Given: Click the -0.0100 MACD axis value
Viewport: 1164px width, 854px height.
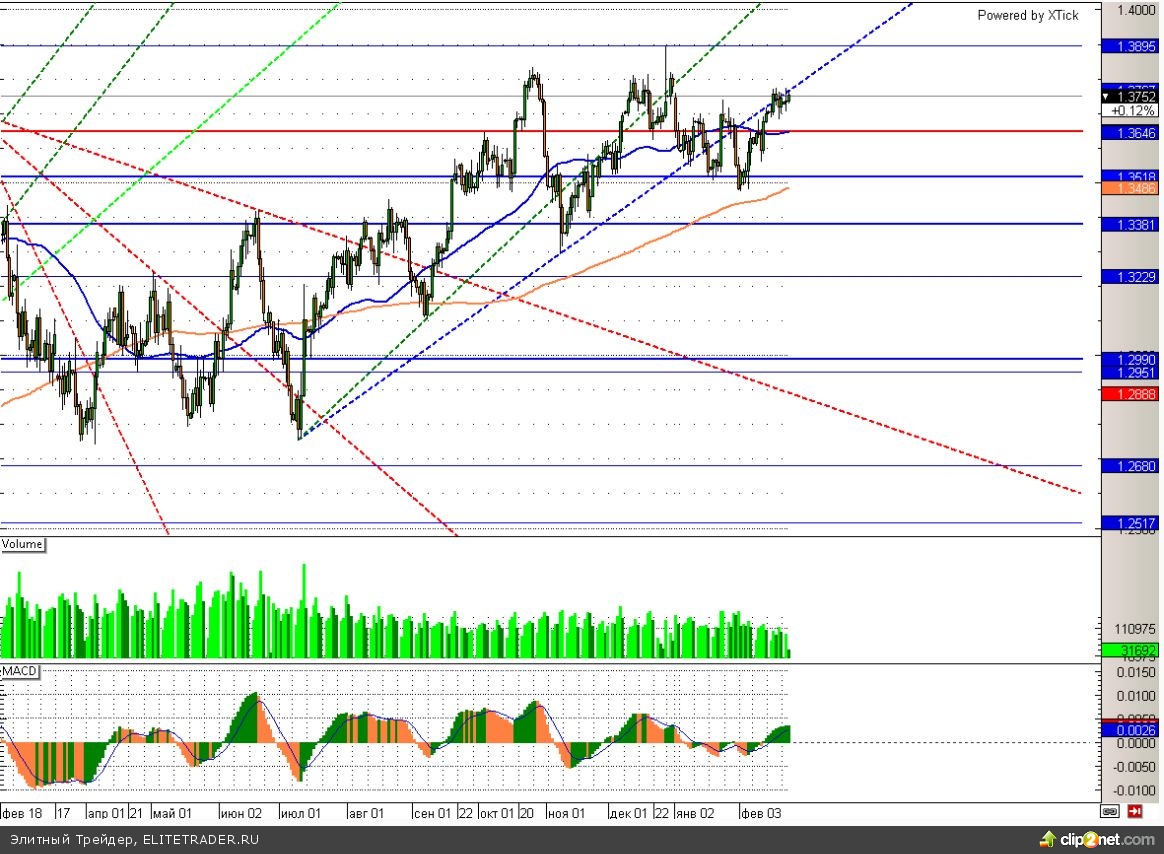Looking at the screenshot, I should tap(1134, 790).
